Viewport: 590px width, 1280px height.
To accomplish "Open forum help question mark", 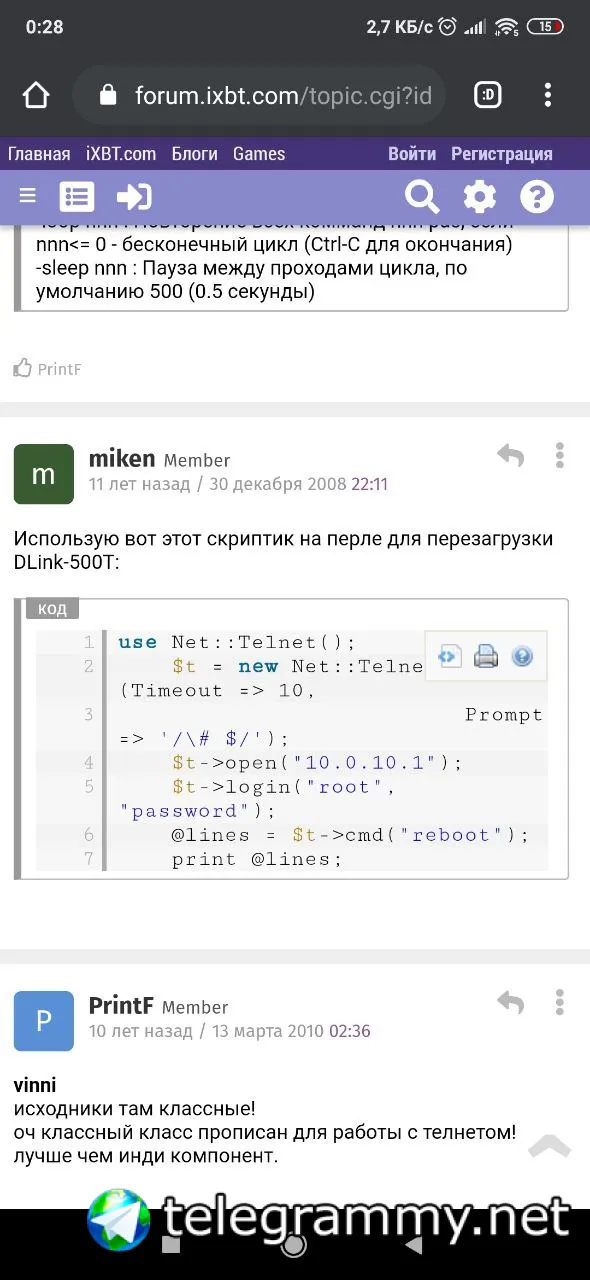I will point(537,196).
